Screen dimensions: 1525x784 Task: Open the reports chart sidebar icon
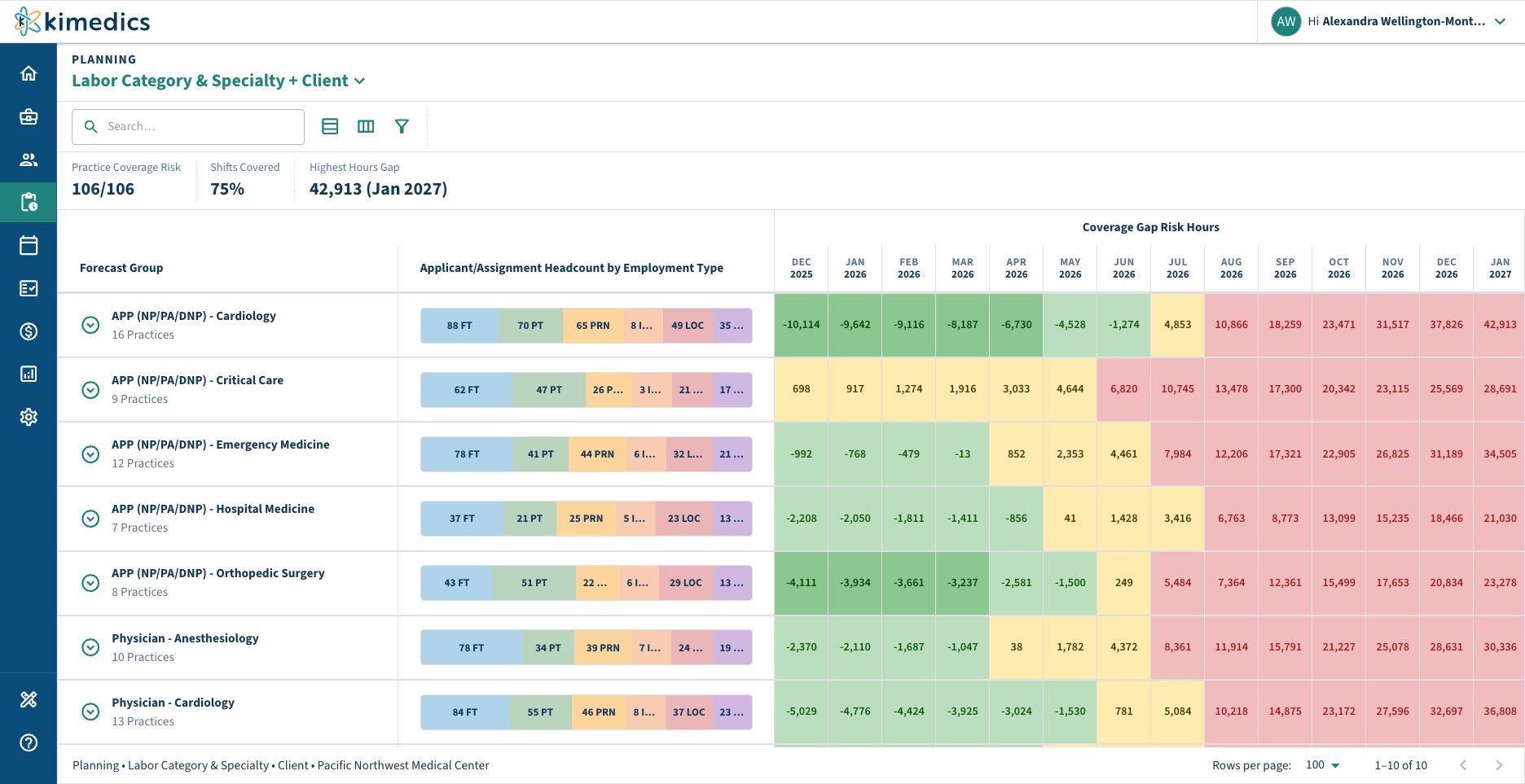pos(29,374)
